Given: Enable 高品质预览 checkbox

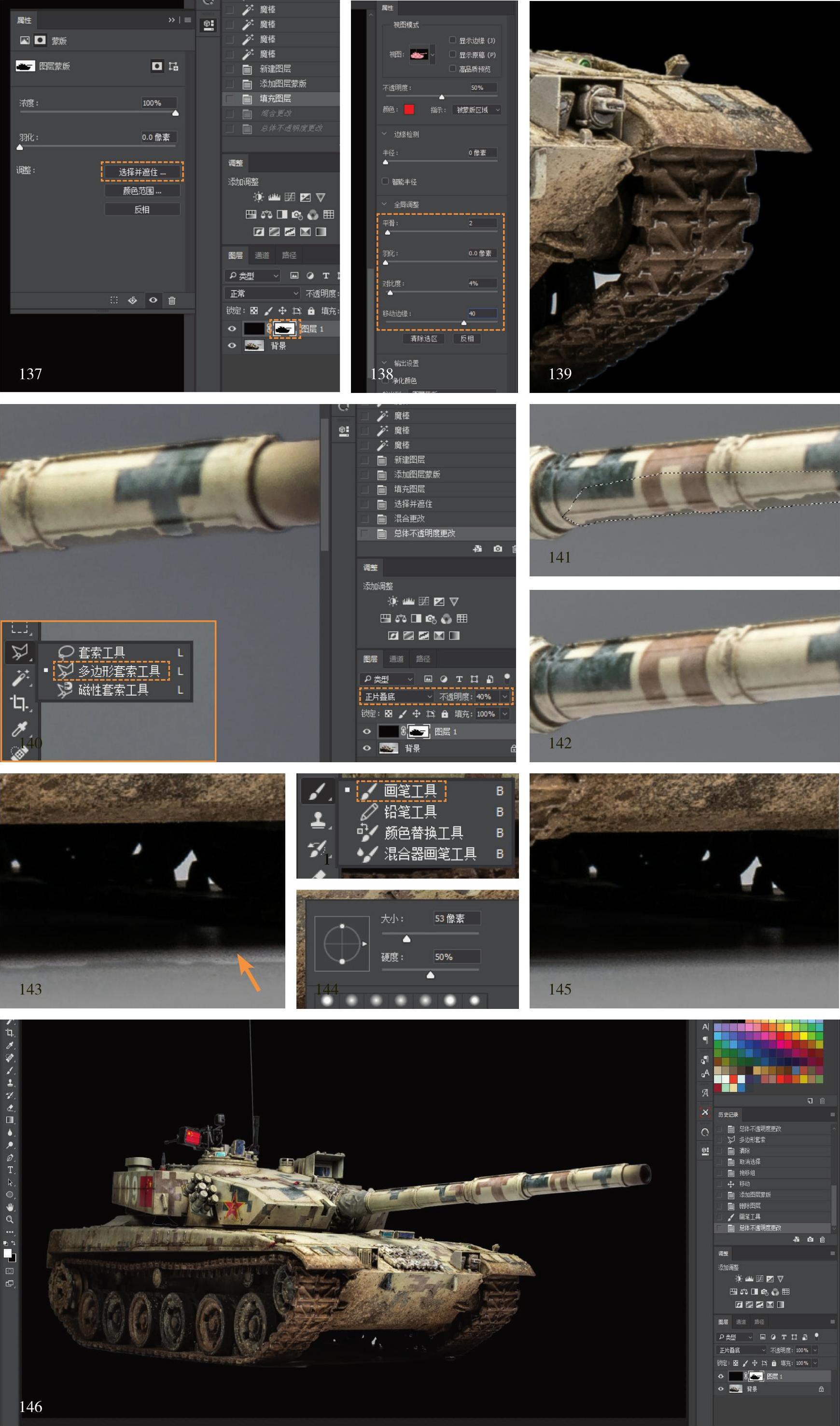Looking at the screenshot, I should pyautogui.click(x=452, y=69).
